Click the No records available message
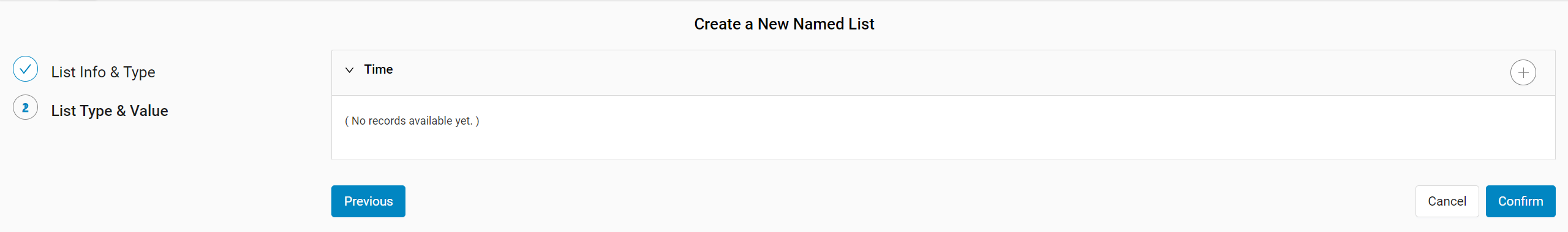 412,121
